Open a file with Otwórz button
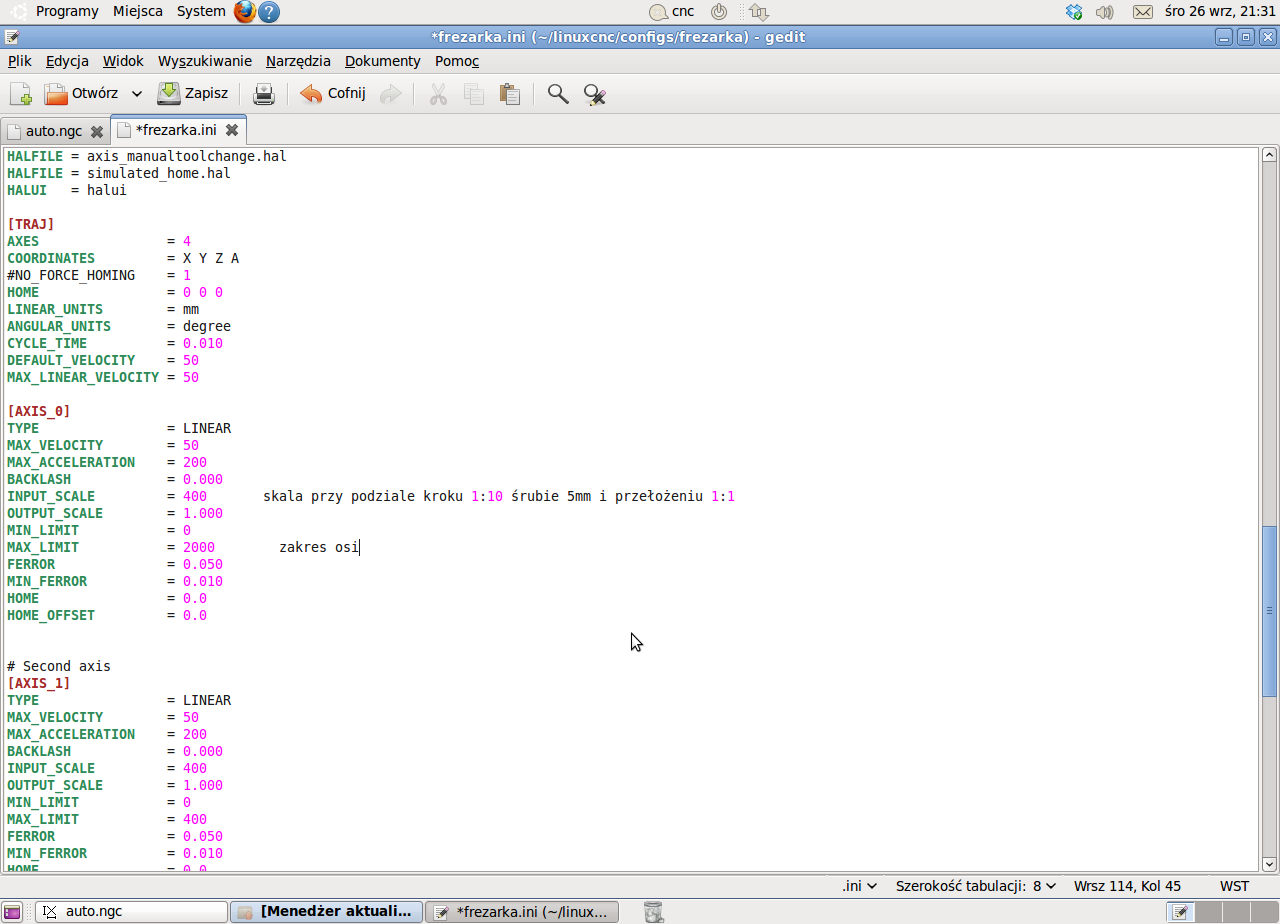The width and height of the screenshot is (1280, 924). pos(81,94)
